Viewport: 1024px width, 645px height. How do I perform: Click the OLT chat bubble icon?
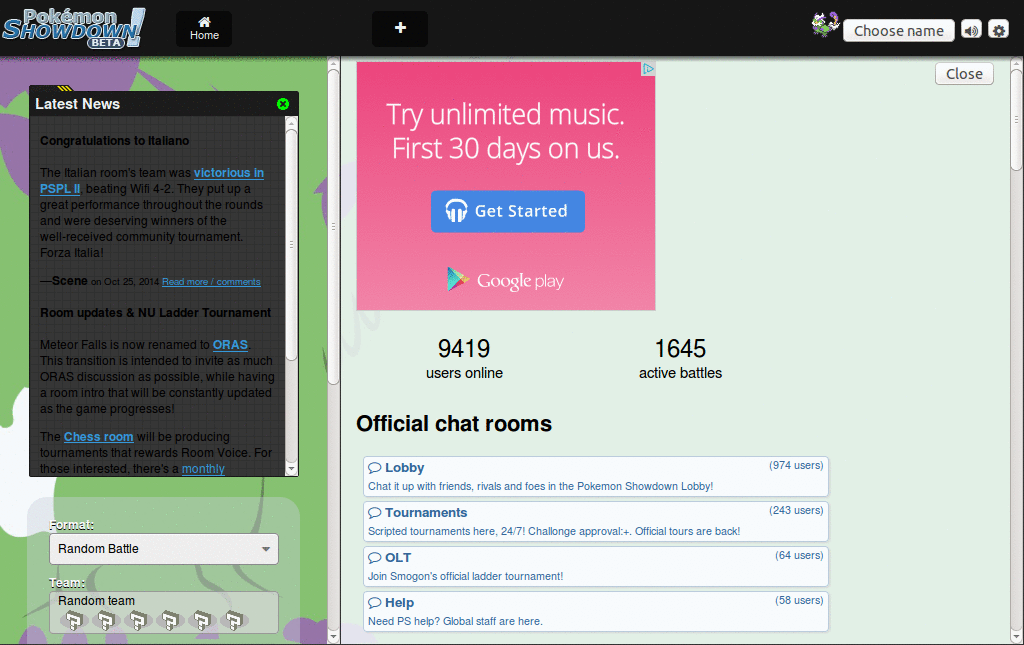click(375, 558)
